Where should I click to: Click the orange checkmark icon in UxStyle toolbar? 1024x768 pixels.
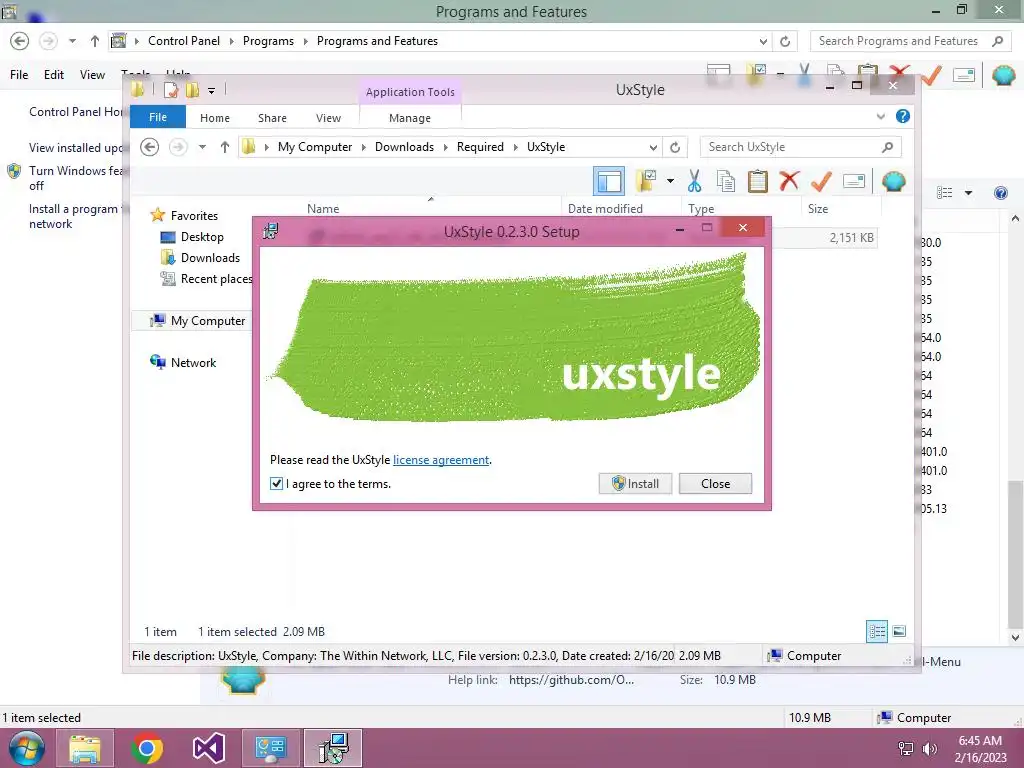click(x=821, y=181)
